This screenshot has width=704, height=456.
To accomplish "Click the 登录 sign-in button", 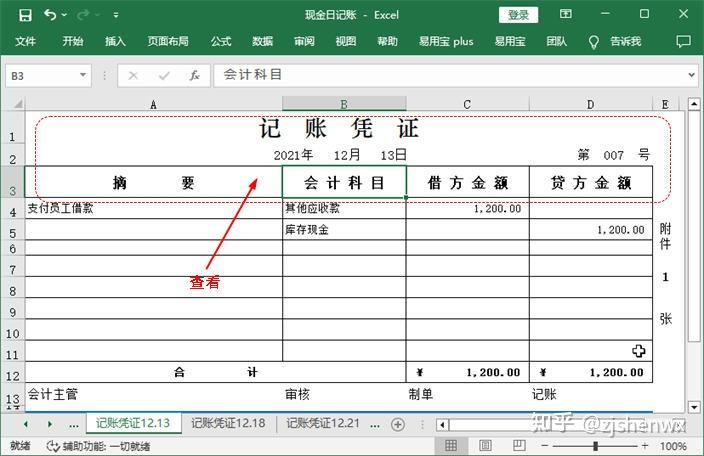I will (518, 15).
